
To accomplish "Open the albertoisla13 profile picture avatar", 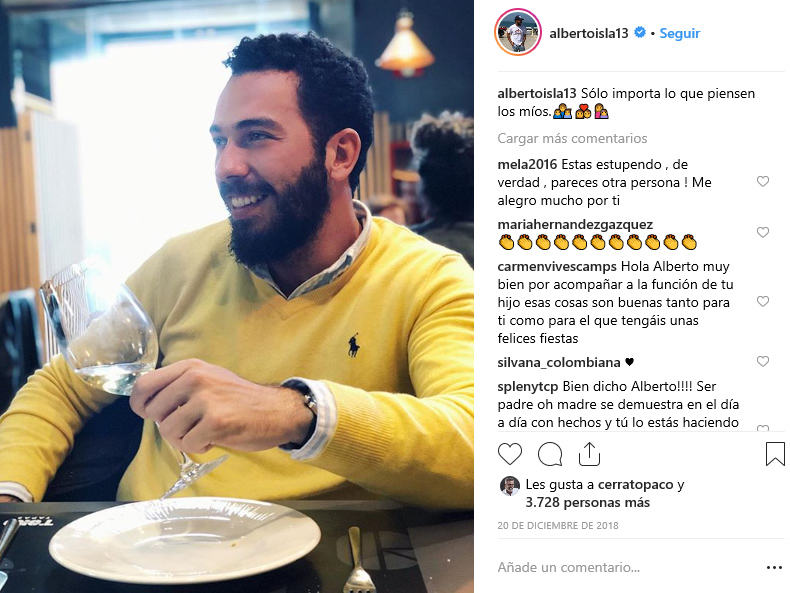I will point(518,32).
